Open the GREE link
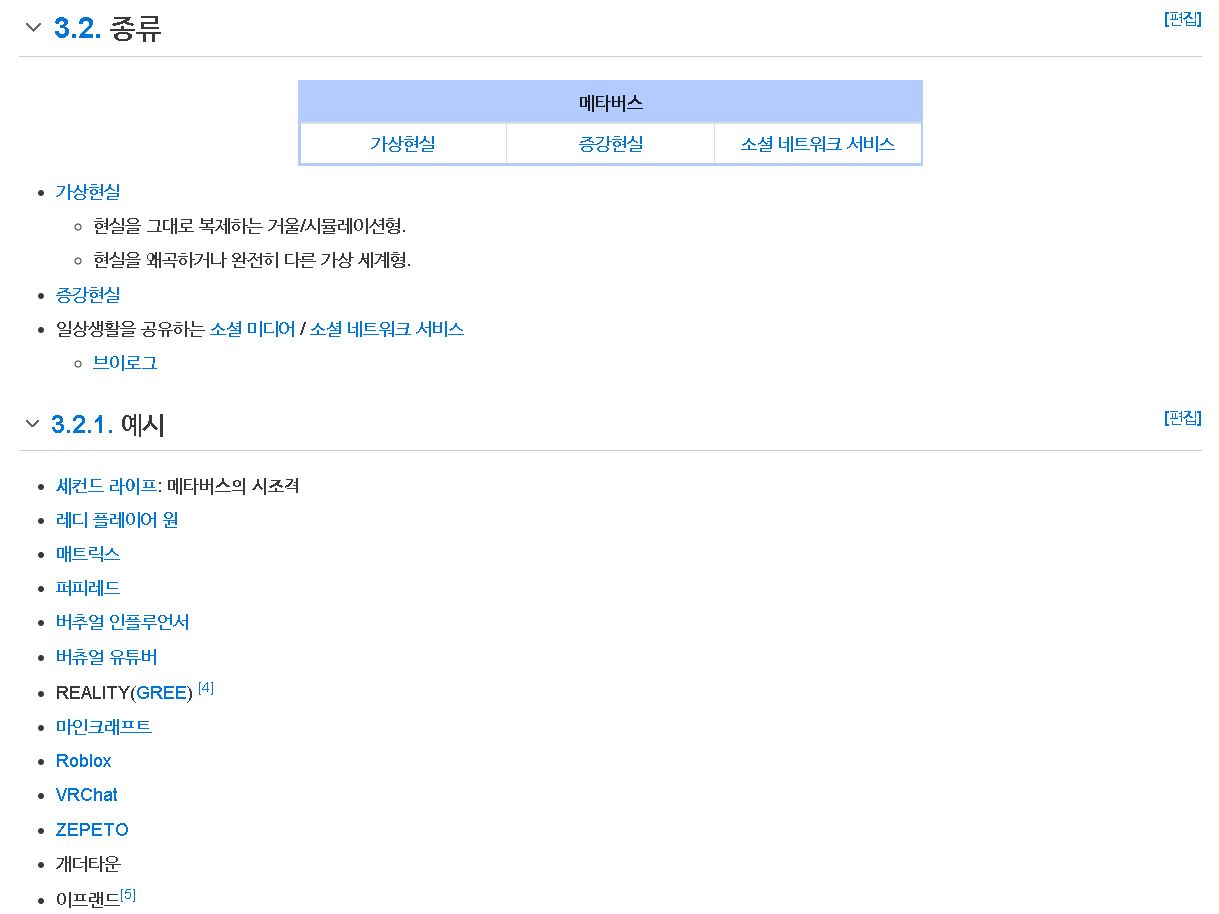1219x914 pixels. [161, 693]
